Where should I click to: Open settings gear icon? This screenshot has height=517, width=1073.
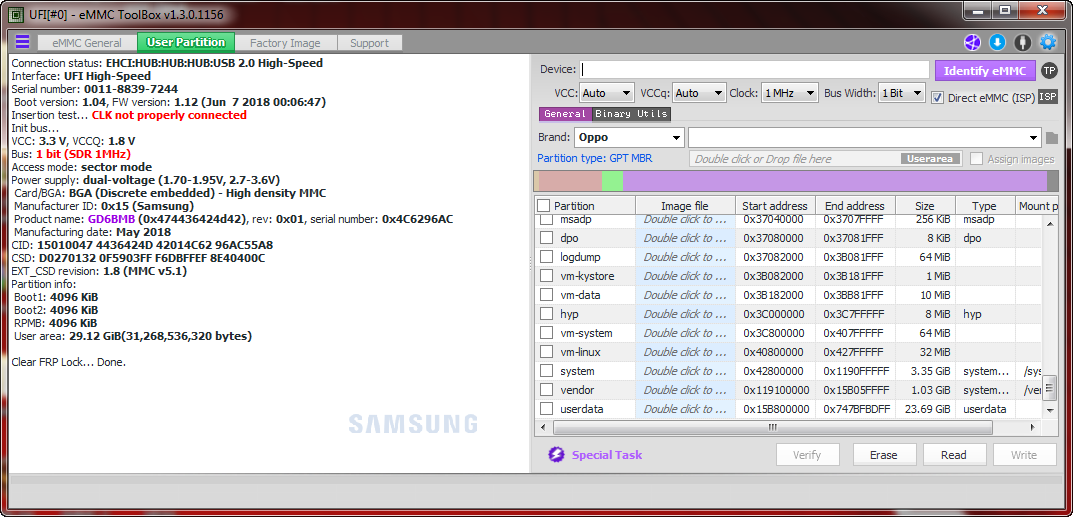[1048, 42]
